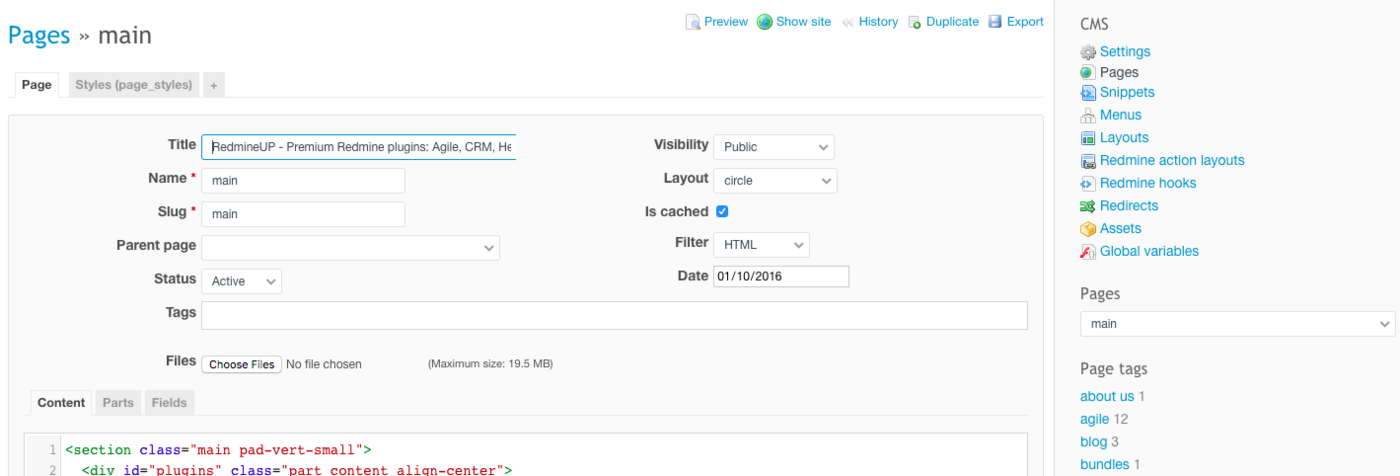This screenshot has width=1400, height=476.
Task: Focus the Slug field containing main
Action: (x=303, y=214)
